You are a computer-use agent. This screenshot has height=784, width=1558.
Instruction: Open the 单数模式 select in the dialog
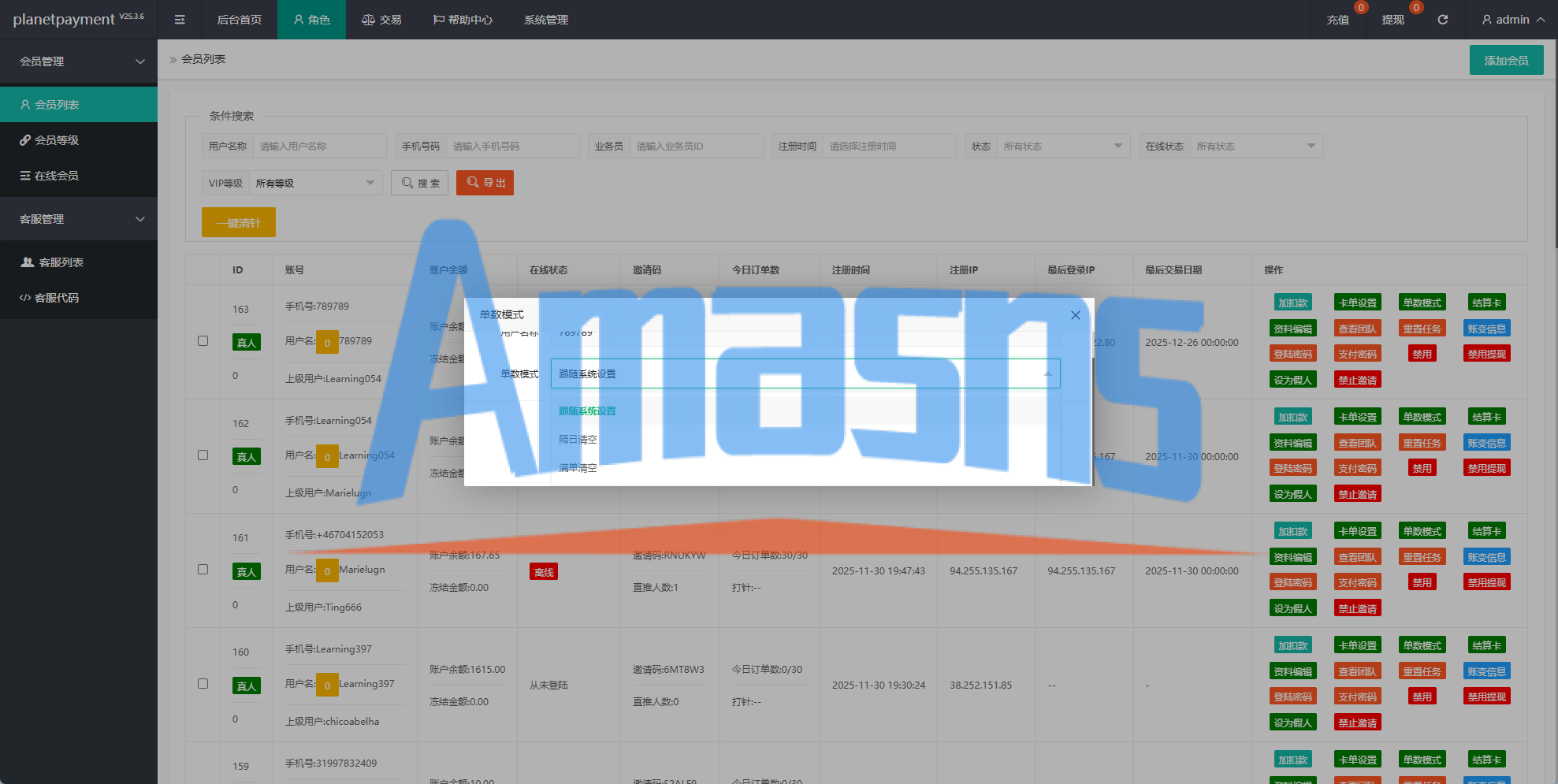point(805,373)
